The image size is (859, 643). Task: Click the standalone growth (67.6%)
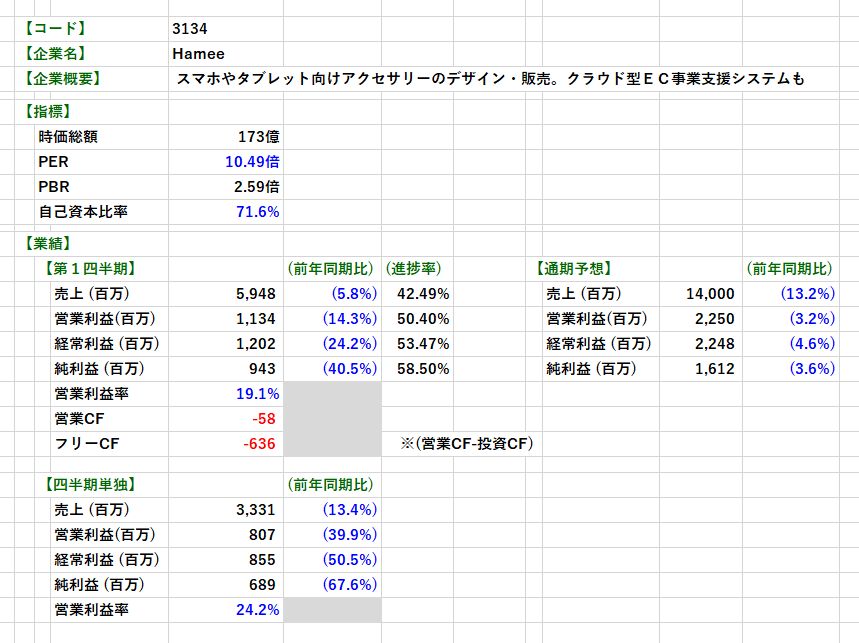[x=350, y=585]
